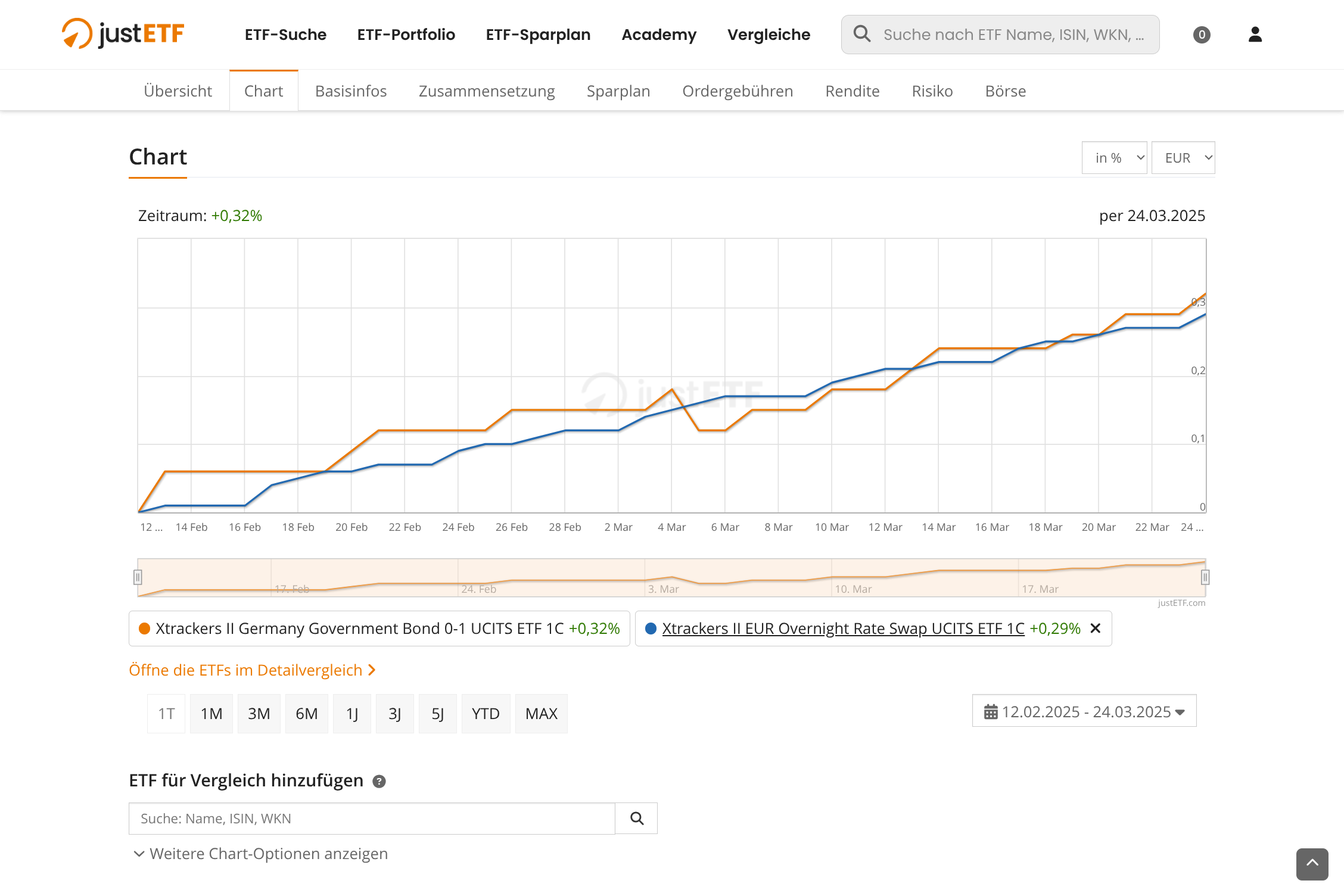Screen dimensions: 1344x896
Task: Select the 6M time range
Action: click(x=307, y=714)
